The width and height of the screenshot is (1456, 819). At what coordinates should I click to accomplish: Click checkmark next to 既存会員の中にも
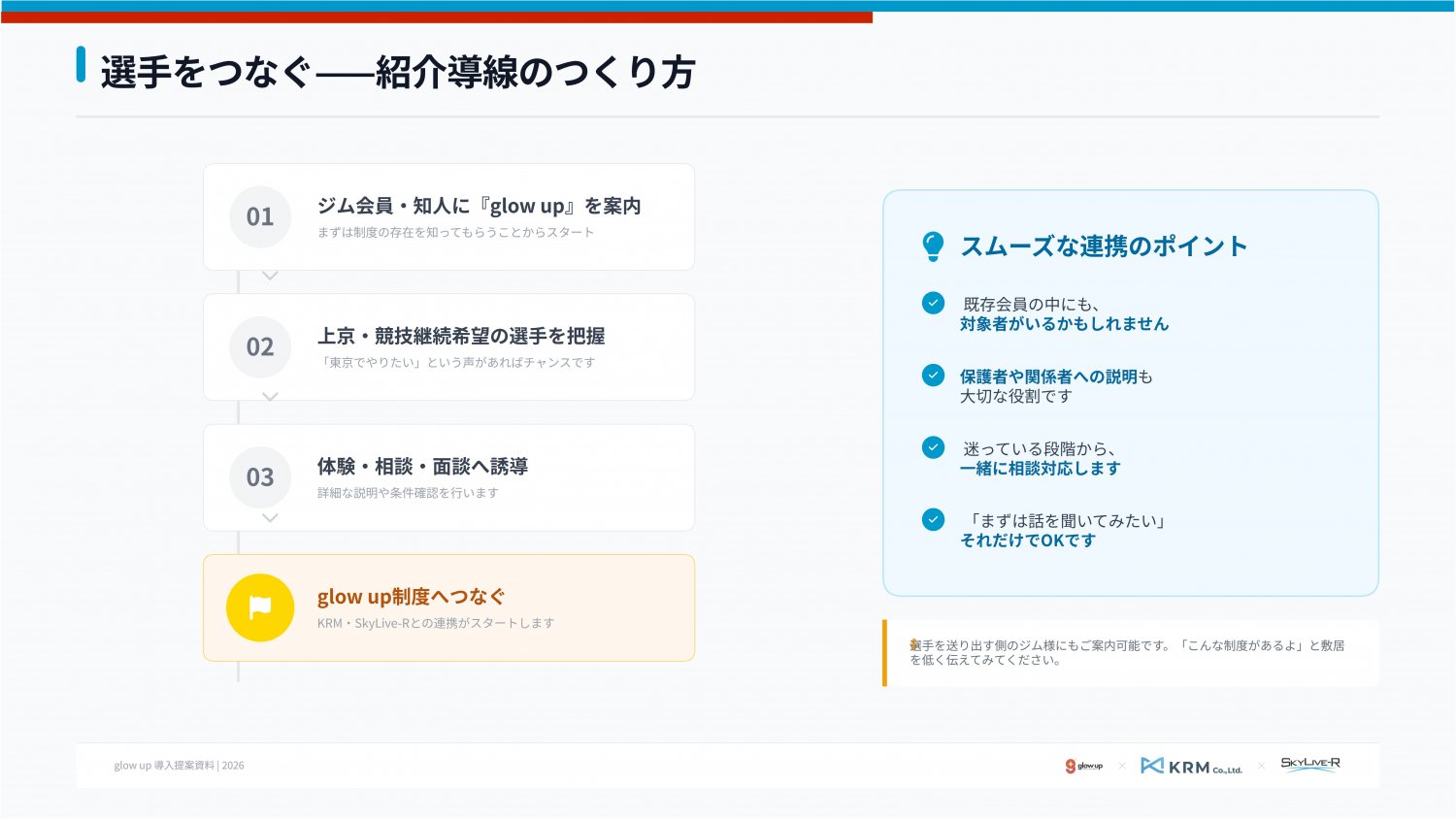click(933, 304)
